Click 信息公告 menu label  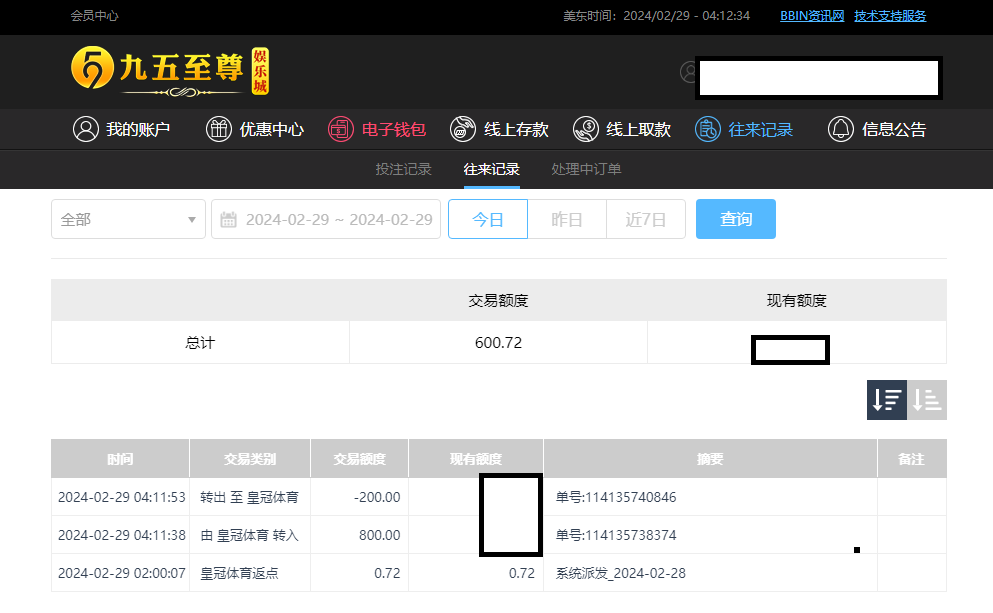894,129
